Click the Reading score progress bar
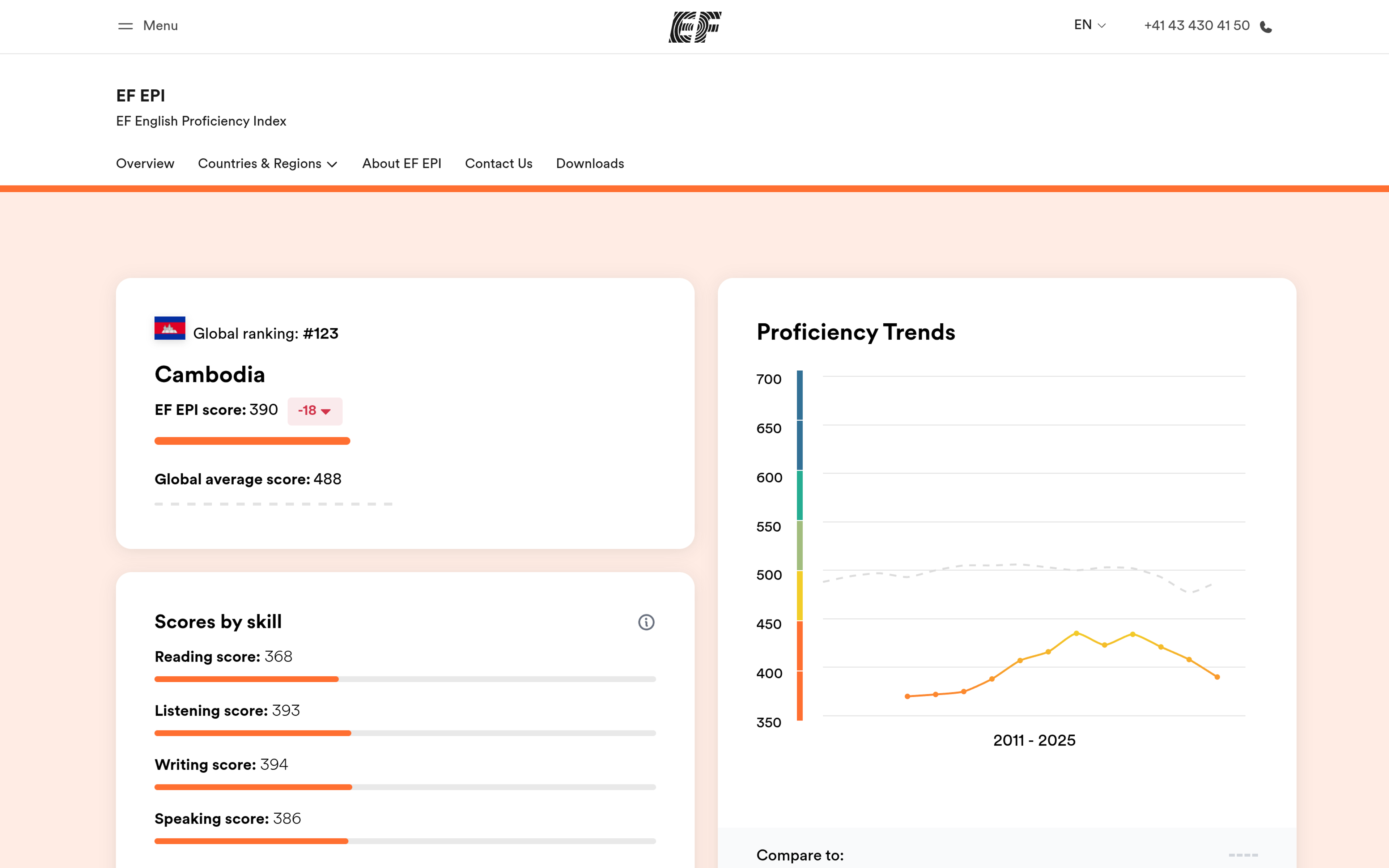Image resolution: width=1389 pixels, height=868 pixels. pyautogui.click(x=405, y=679)
